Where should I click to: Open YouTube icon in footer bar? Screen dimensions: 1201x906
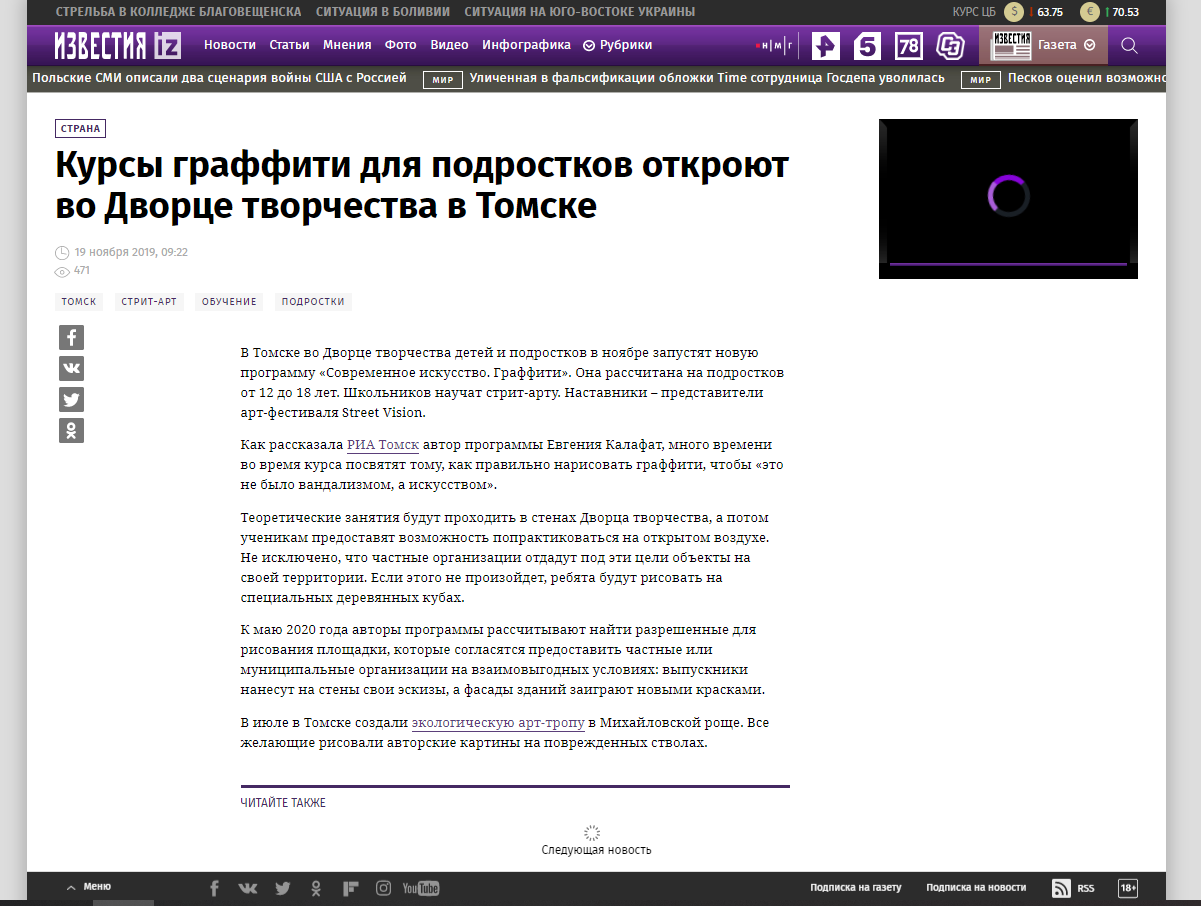[421, 888]
